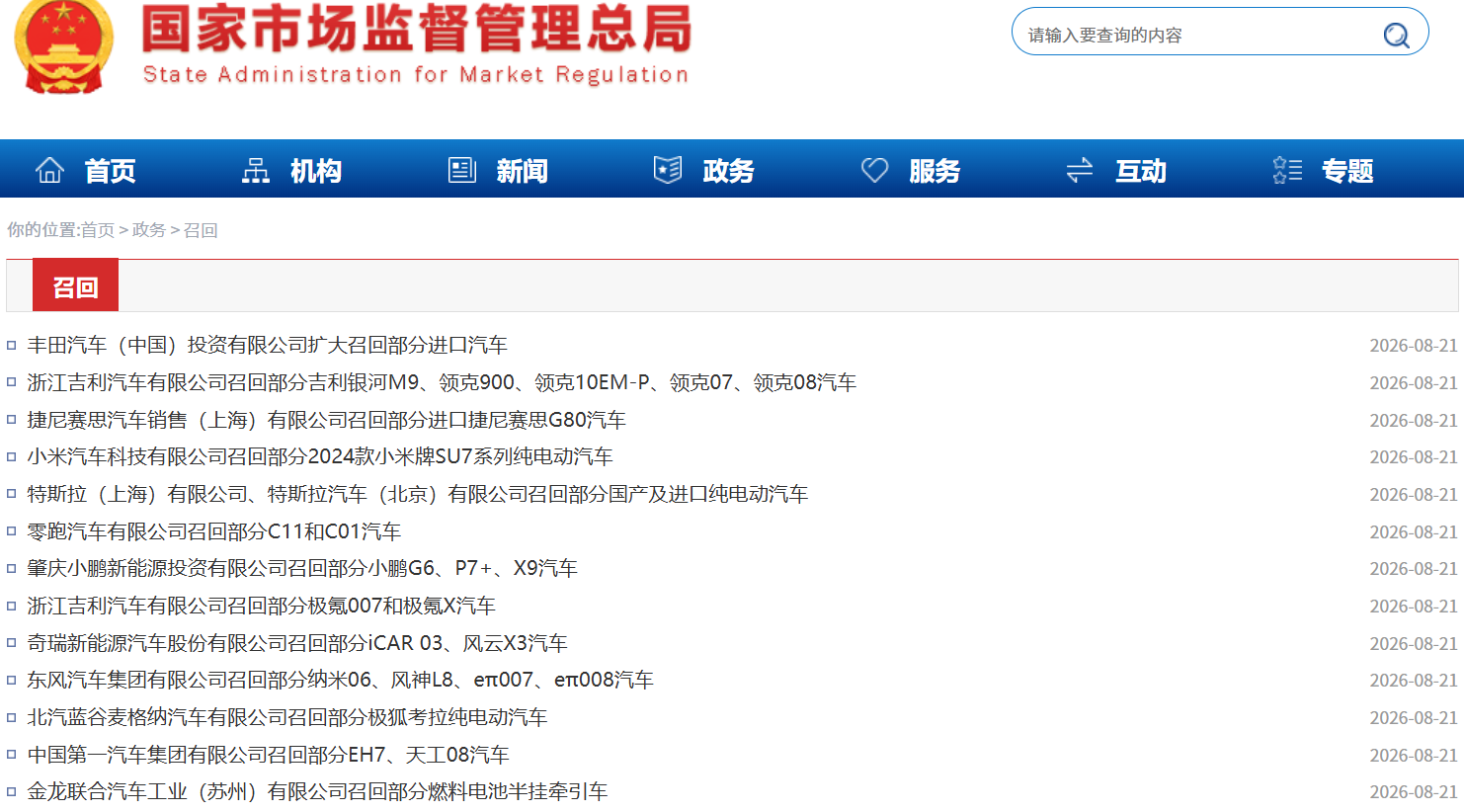Open the 北汽蓝谷麦格纳 极狐考拉 recall notice
The width and height of the screenshot is (1464, 812).
pos(287,717)
